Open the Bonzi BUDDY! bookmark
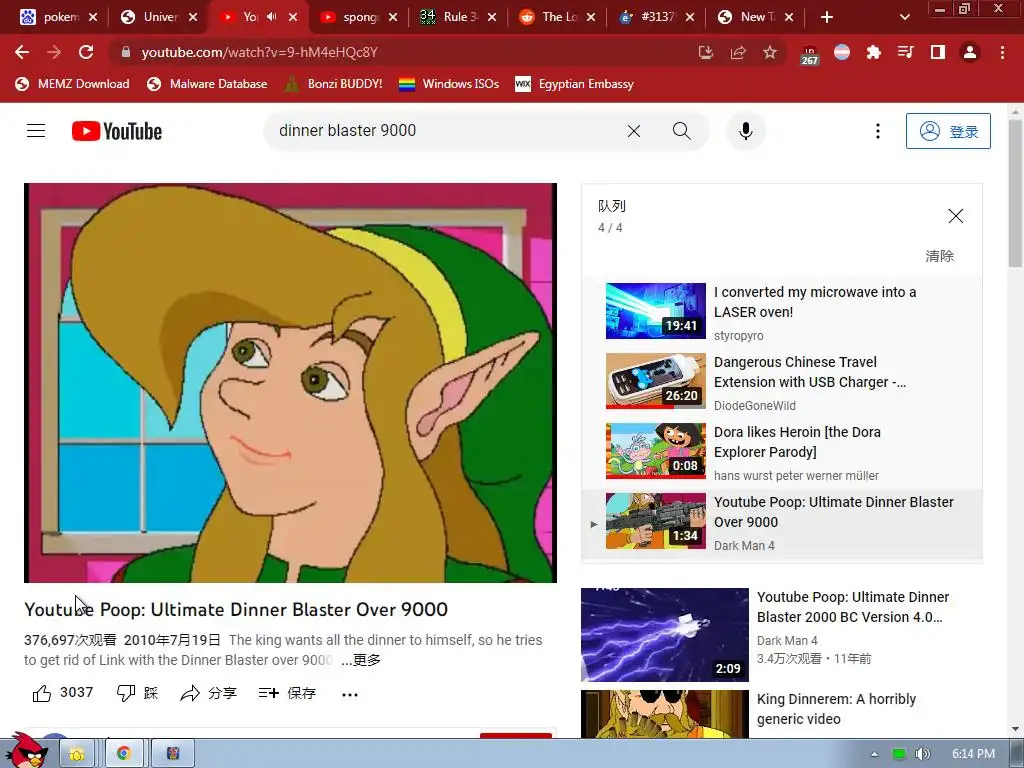 [334, 84]
